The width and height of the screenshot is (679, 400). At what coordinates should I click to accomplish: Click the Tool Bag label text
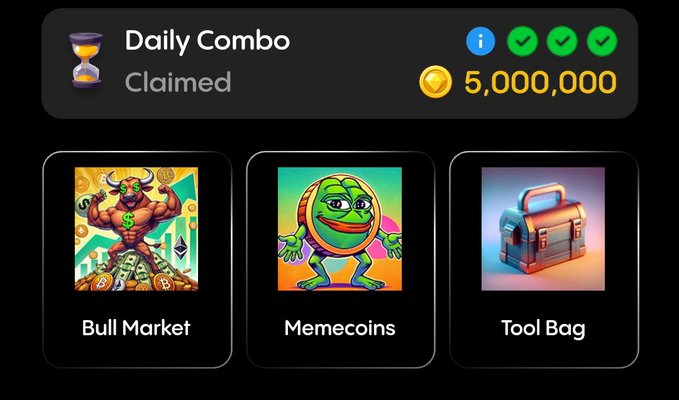pyautogui.click(x=543, y=329)
